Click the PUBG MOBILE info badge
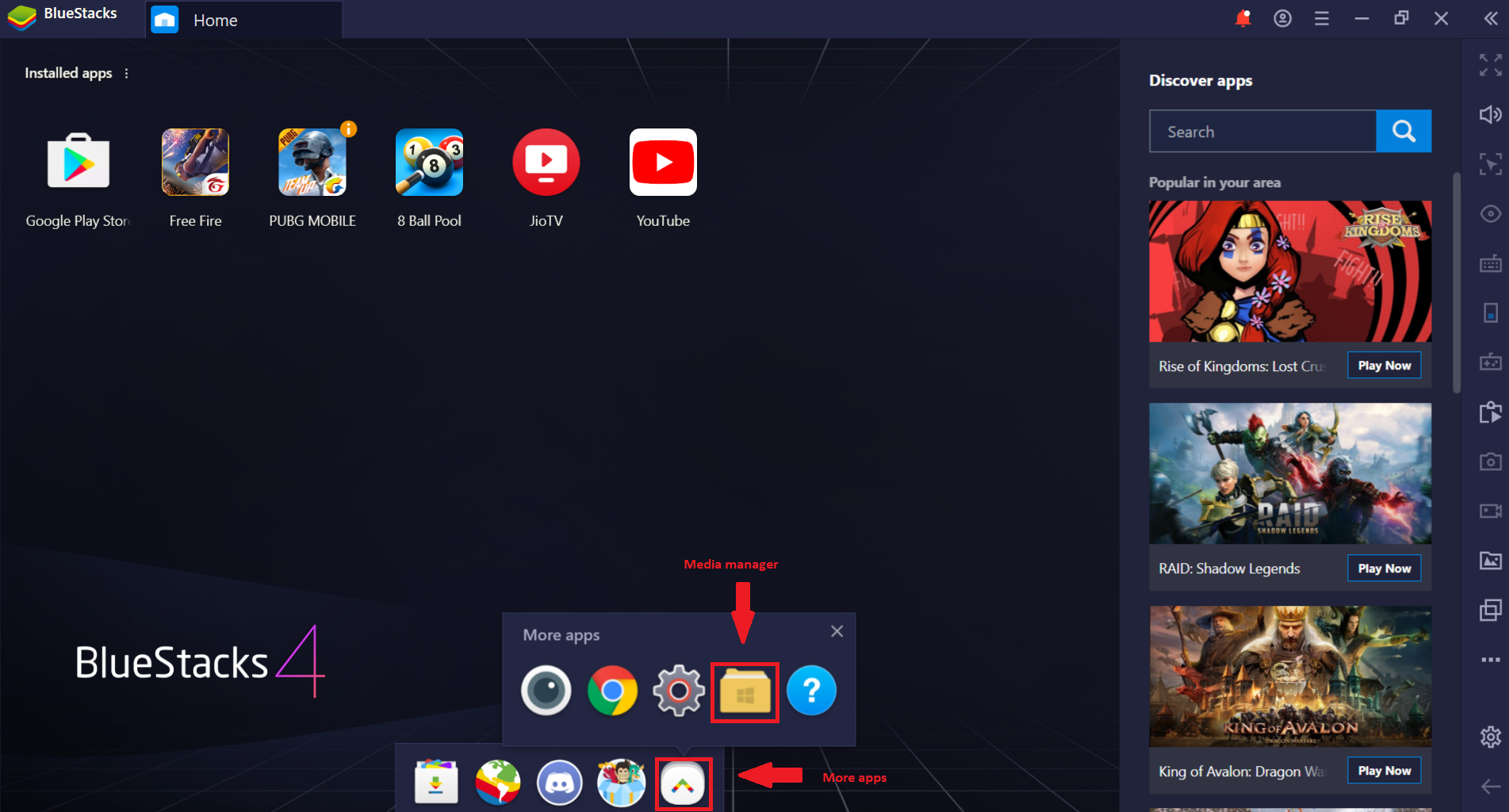This screenshot has height=812, width=1509. click(x=348, y=128)
